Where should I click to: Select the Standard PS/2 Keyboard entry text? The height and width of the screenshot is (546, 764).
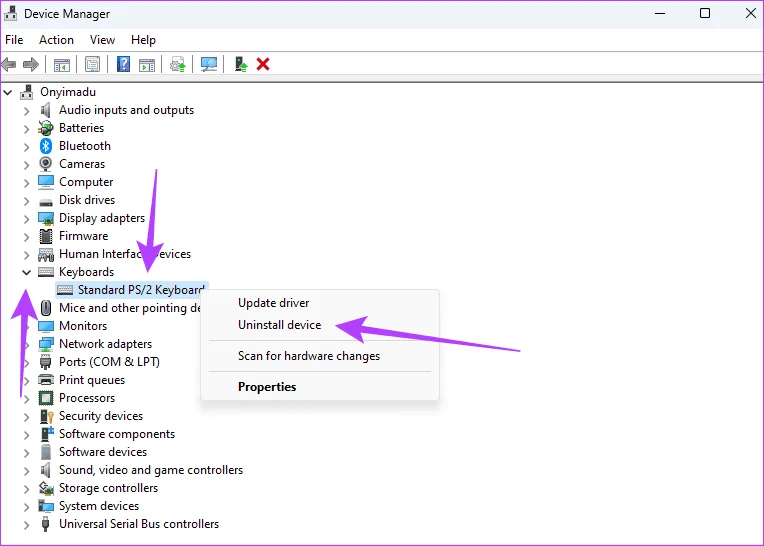(141, 290)
